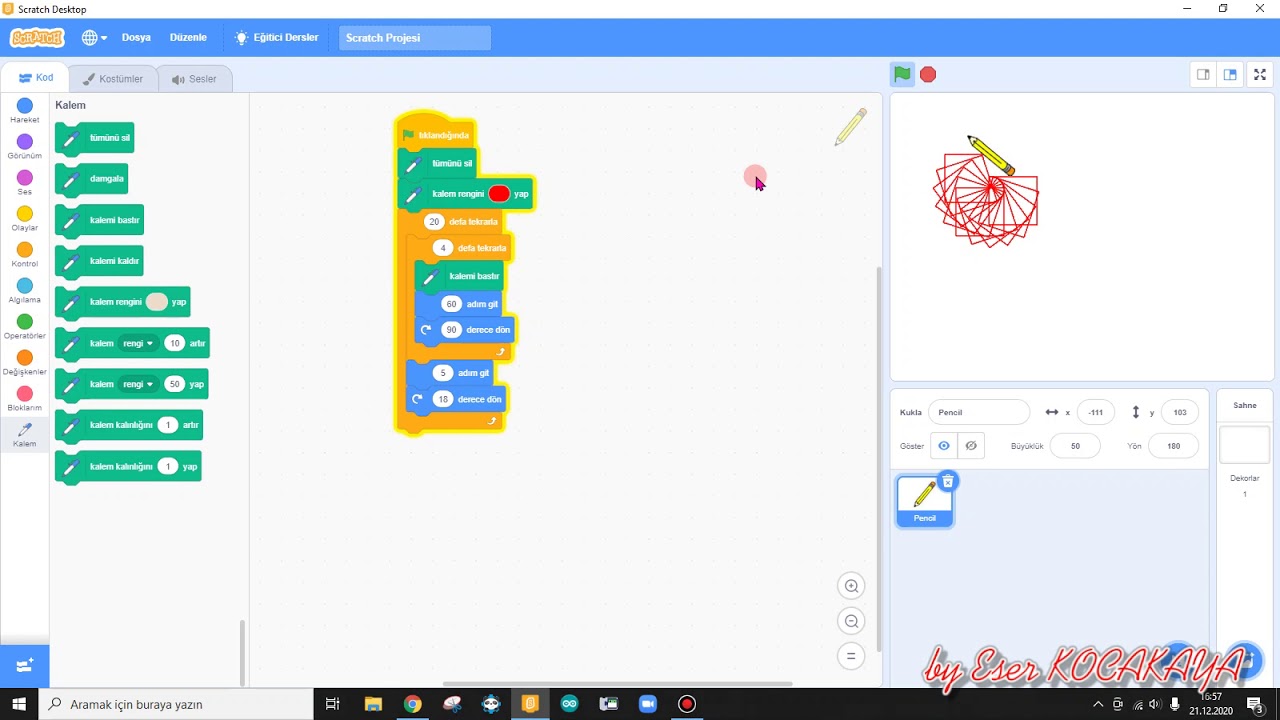
Task: Click the taskbar search box
Action: [175, 704]
